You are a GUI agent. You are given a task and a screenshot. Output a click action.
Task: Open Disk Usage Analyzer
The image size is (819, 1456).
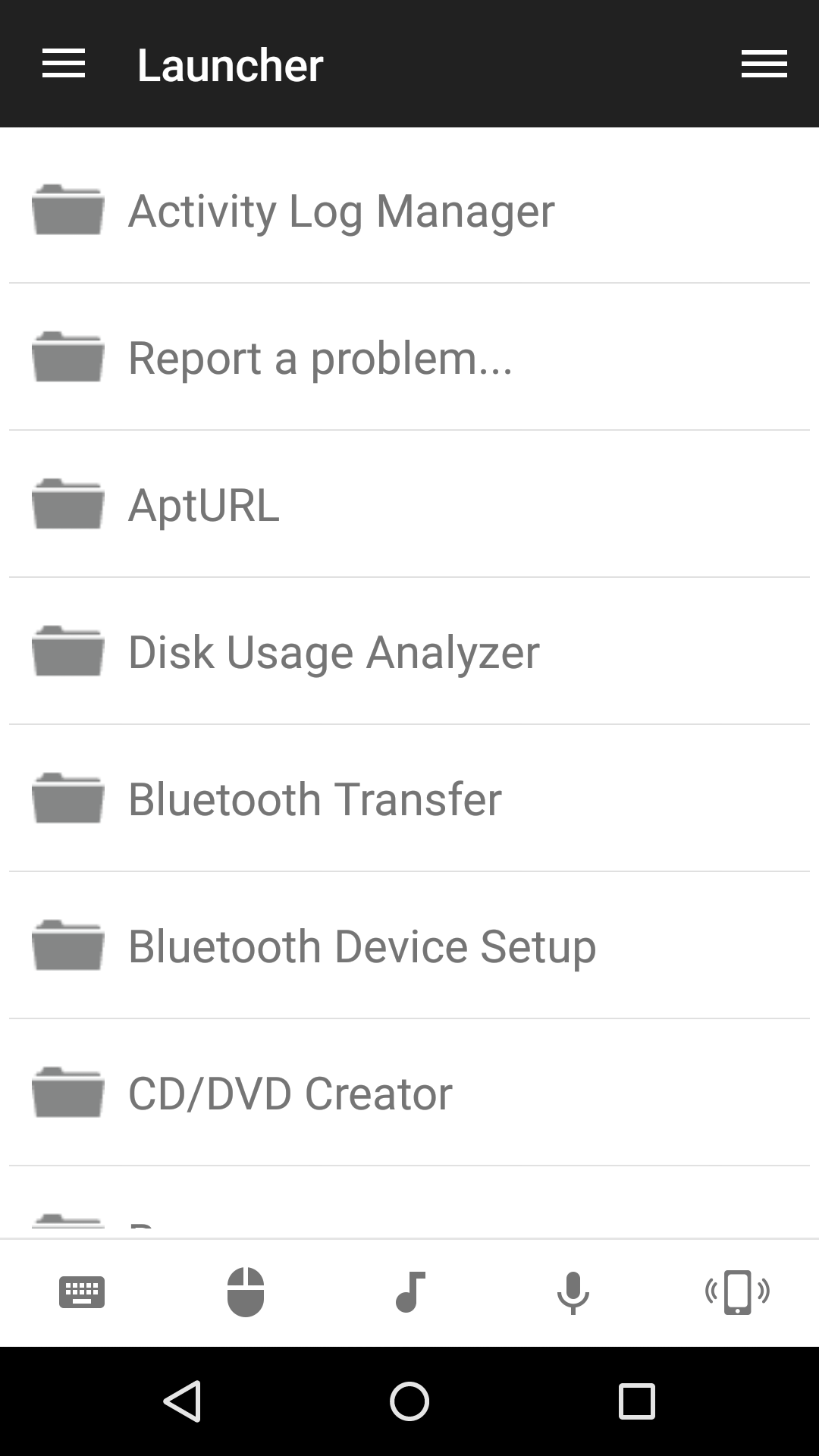click(334, 652)
